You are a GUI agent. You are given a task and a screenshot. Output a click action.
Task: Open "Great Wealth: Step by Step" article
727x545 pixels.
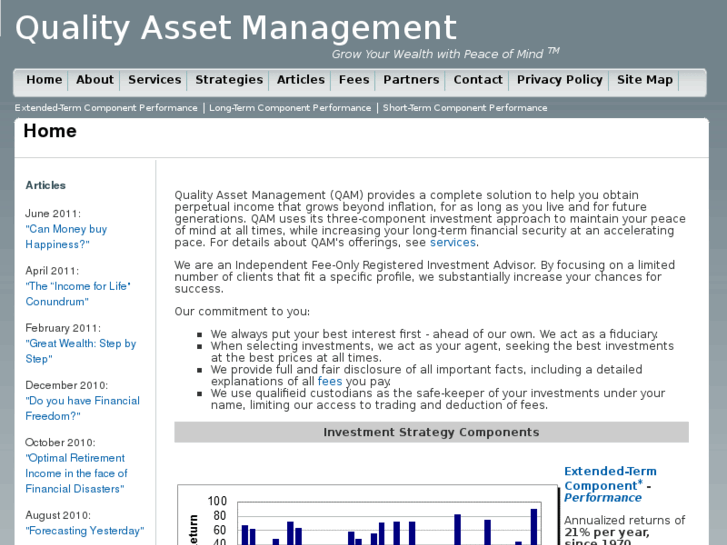(x=81, y=351)
